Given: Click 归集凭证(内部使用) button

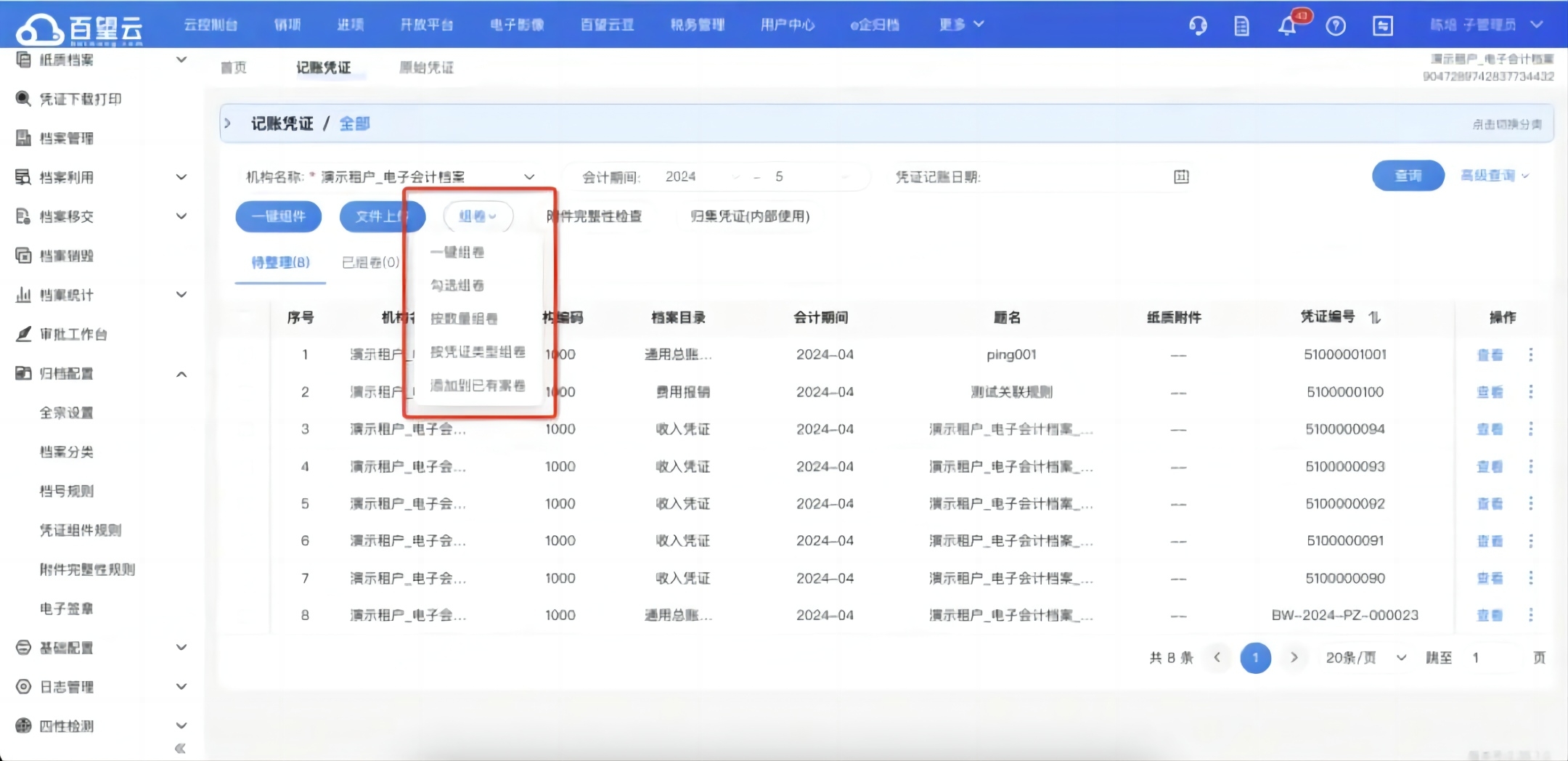Looking at the screenshot, I should [750, 216].
